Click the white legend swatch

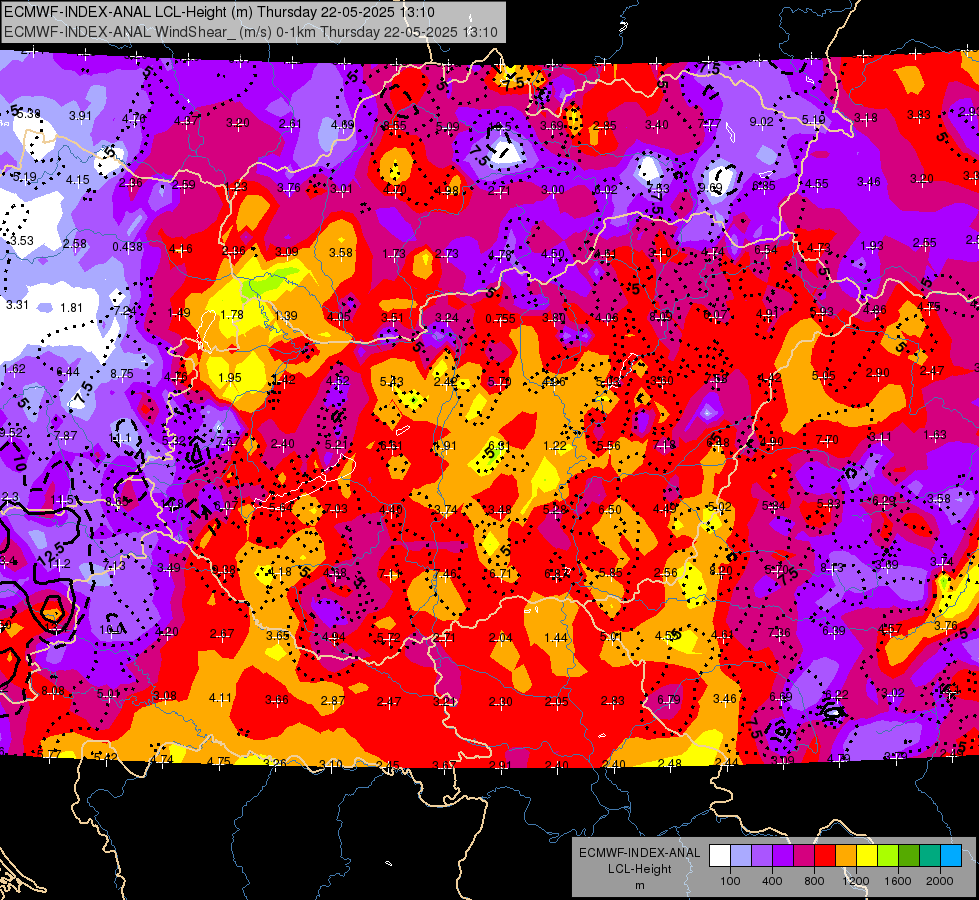(720, 856)
